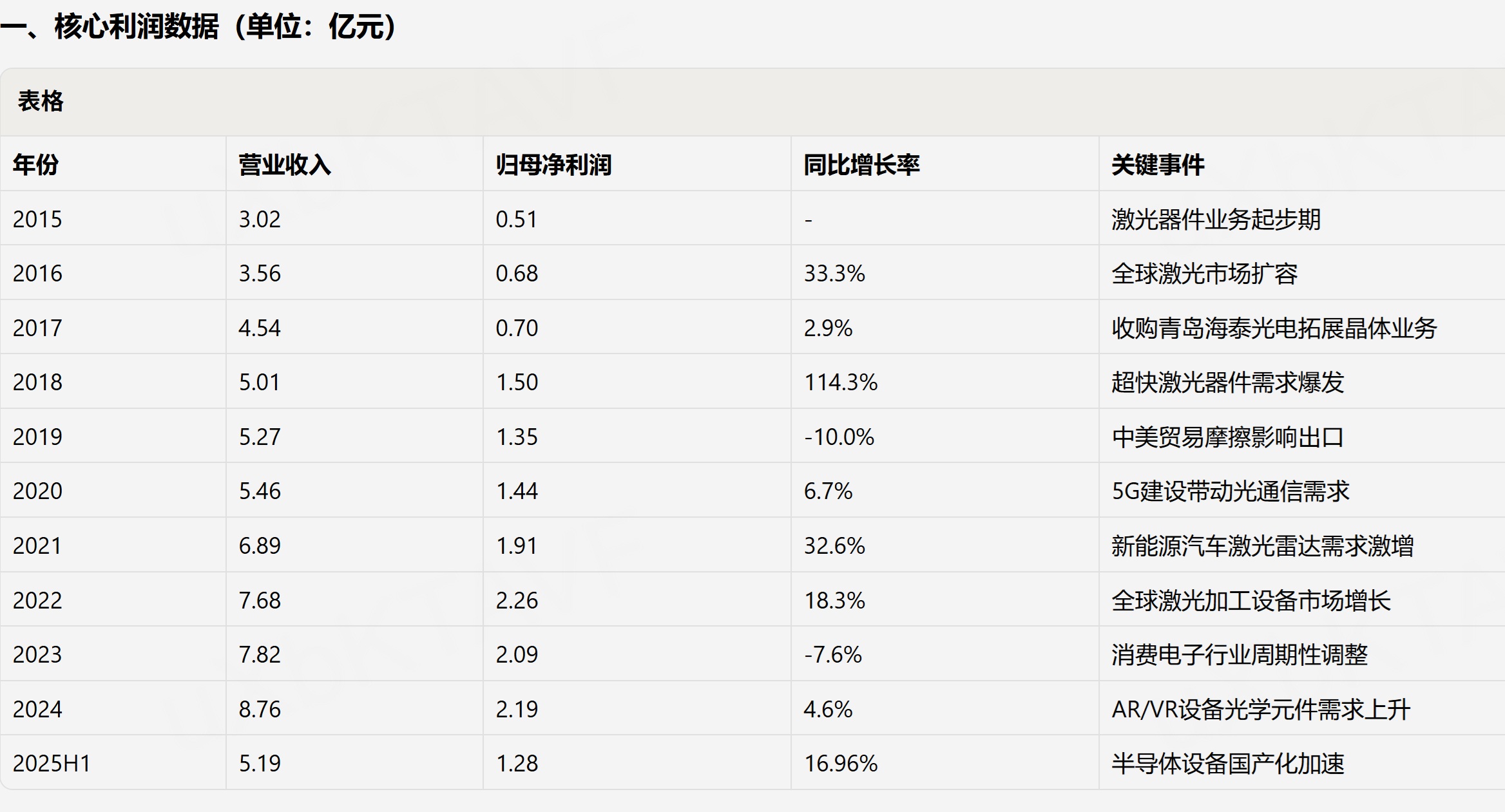Select the 16.96% growth rate cell
The image size is (1505, 812).
tap(841, 763)
